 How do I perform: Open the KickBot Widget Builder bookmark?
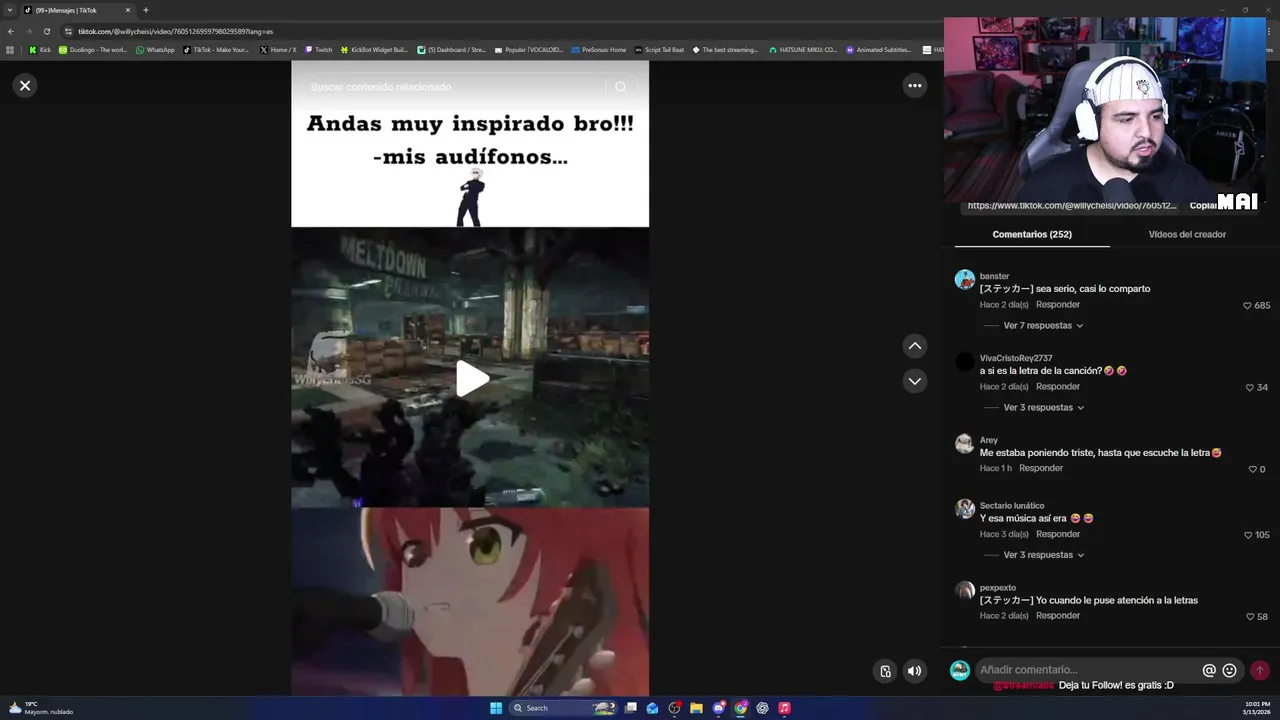click(x=374, y=49)
